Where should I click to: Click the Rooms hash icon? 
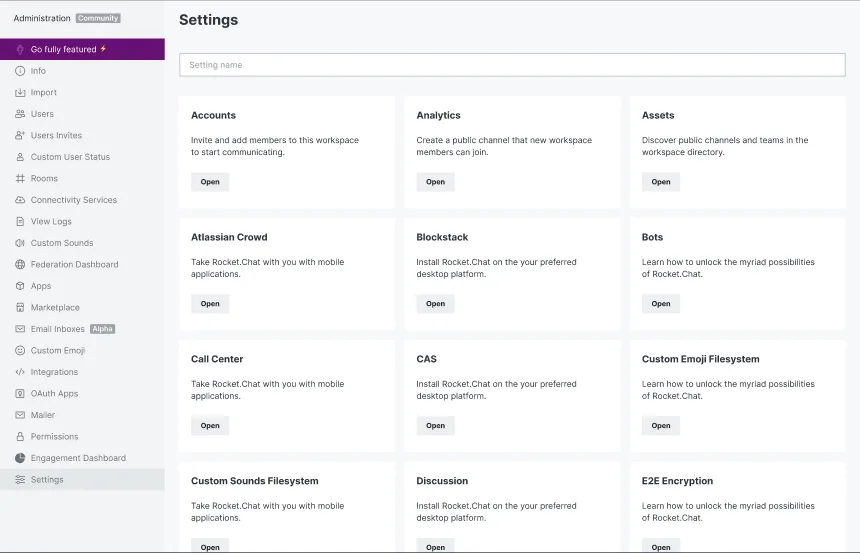pyautogui.click(x=20, y=178)
